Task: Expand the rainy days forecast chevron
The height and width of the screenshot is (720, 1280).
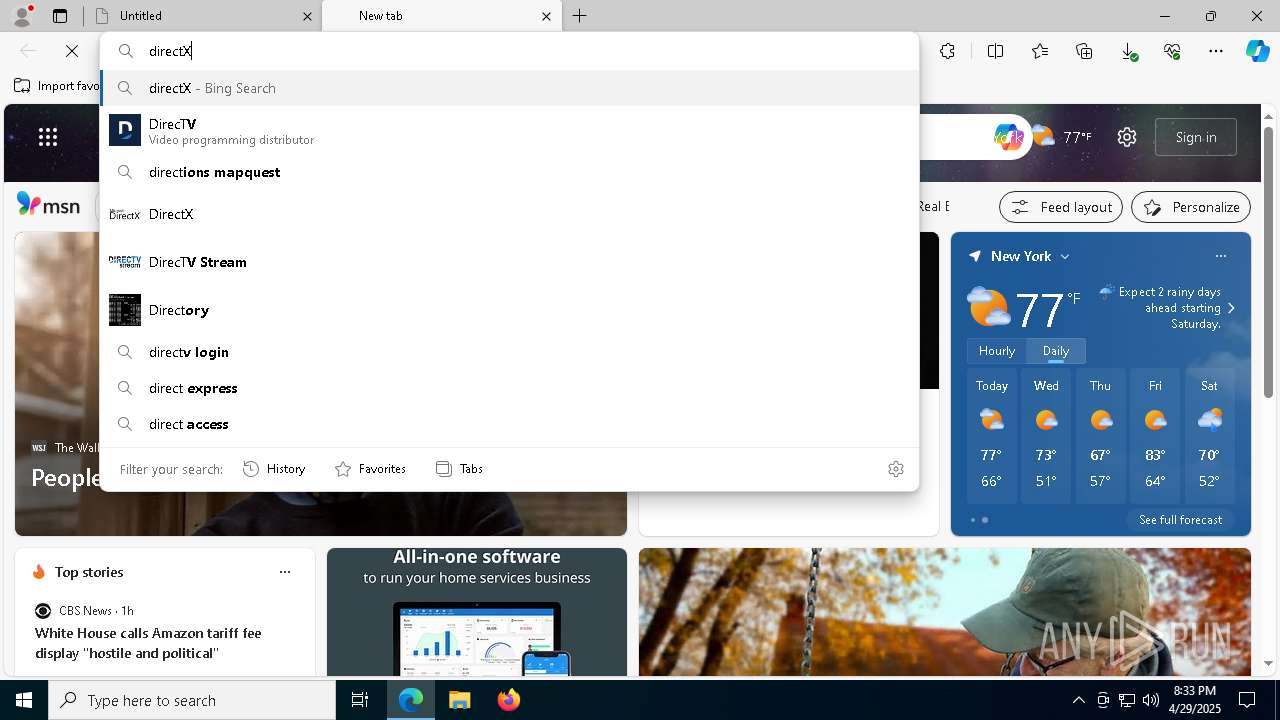Action: [x=1231, y=308]
